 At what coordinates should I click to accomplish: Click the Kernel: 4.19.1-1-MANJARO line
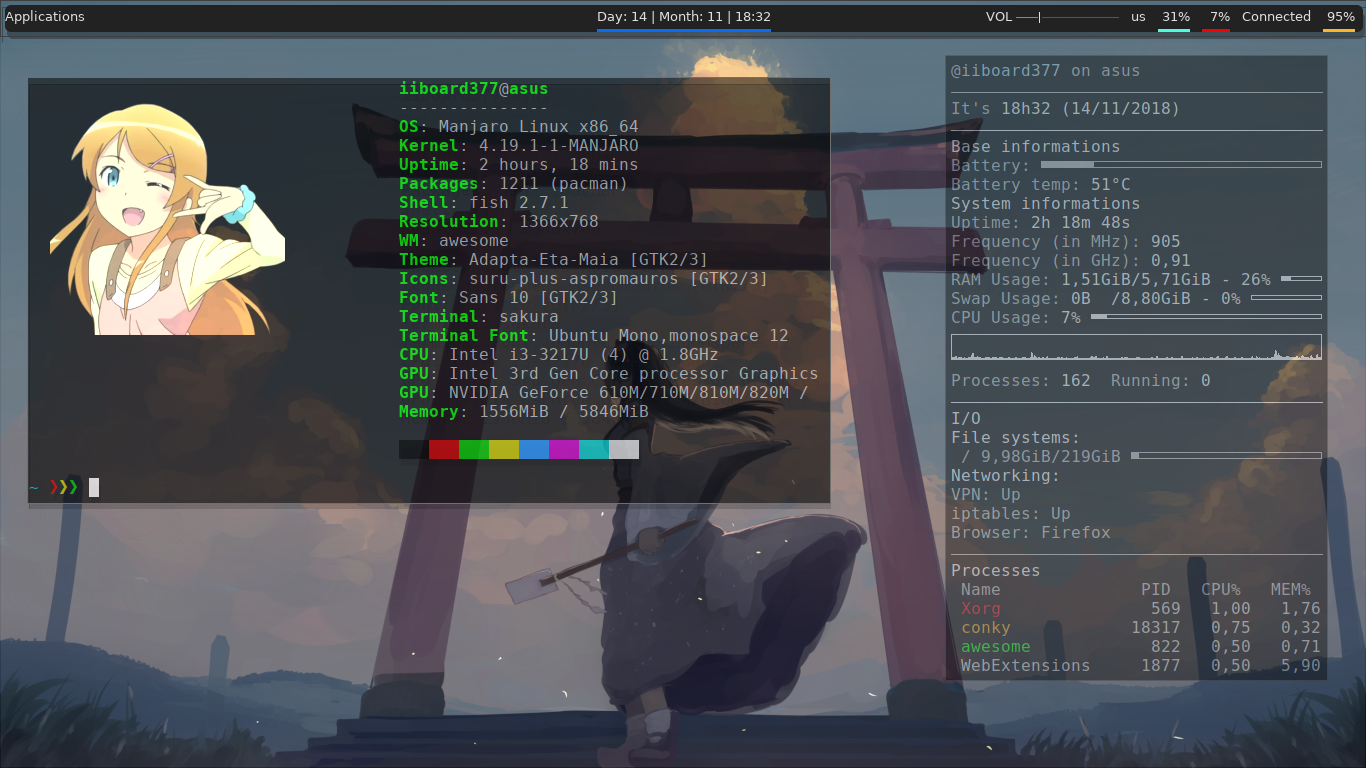pyautogui.click(x=519, y=146)
